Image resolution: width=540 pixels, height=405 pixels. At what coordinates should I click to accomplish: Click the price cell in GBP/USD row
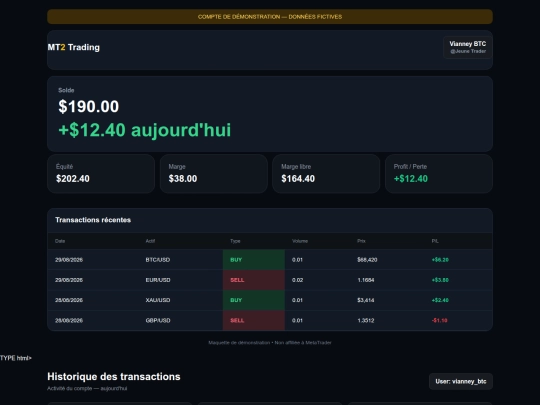coord(365,320)
